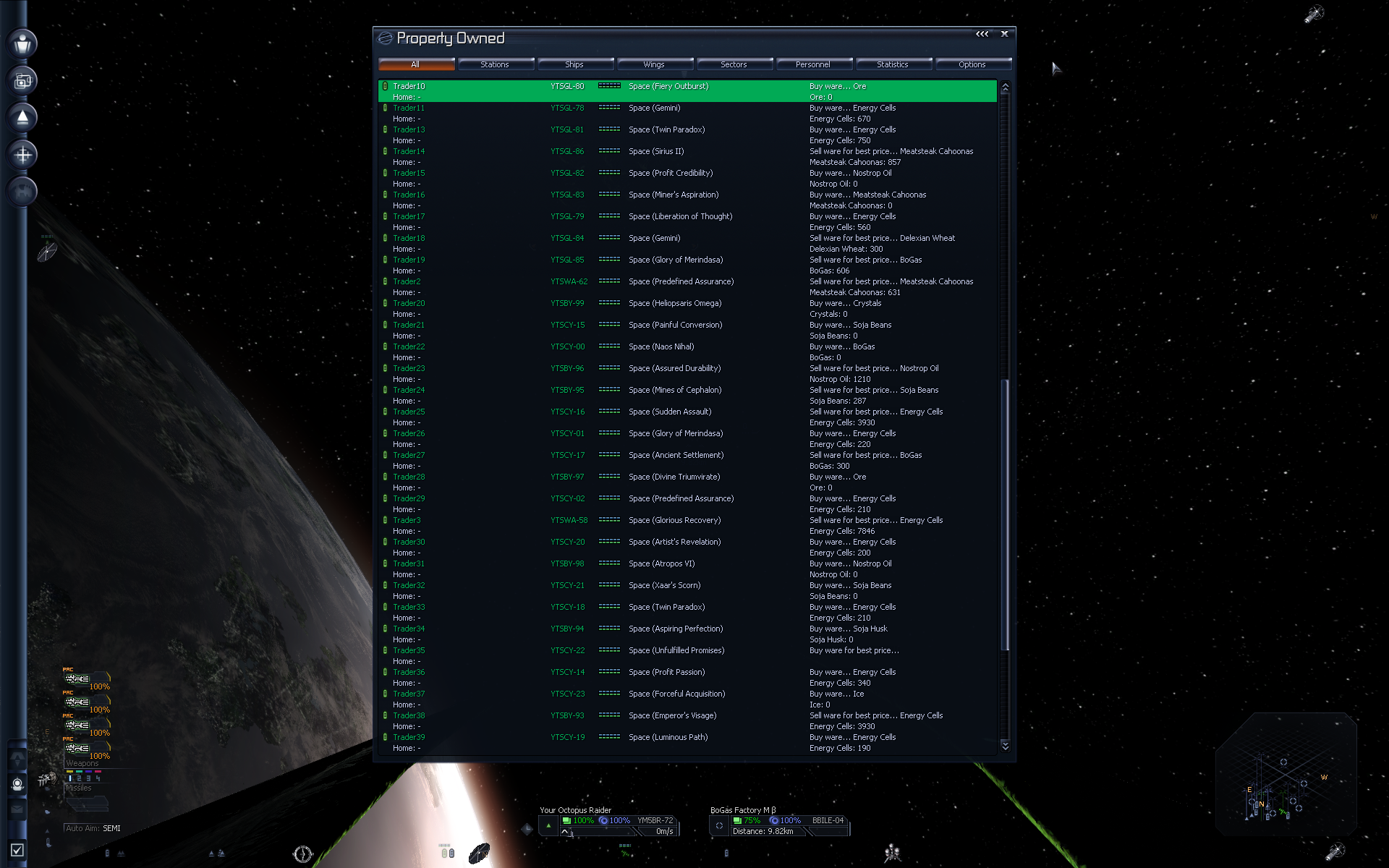Click the Property Owned window title icon

(x=386, y=38)
